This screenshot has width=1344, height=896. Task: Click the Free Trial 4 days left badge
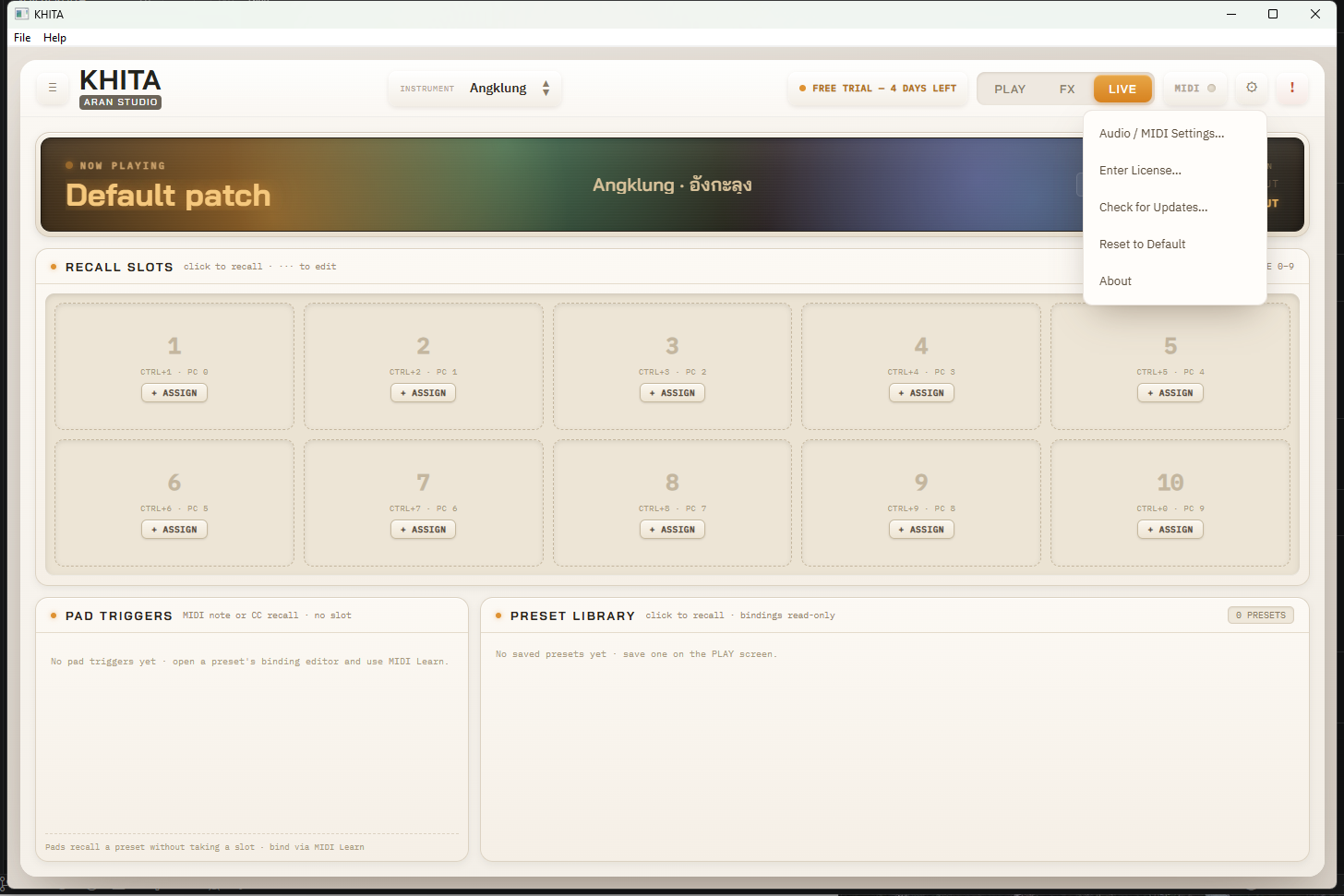coord(878,89)
